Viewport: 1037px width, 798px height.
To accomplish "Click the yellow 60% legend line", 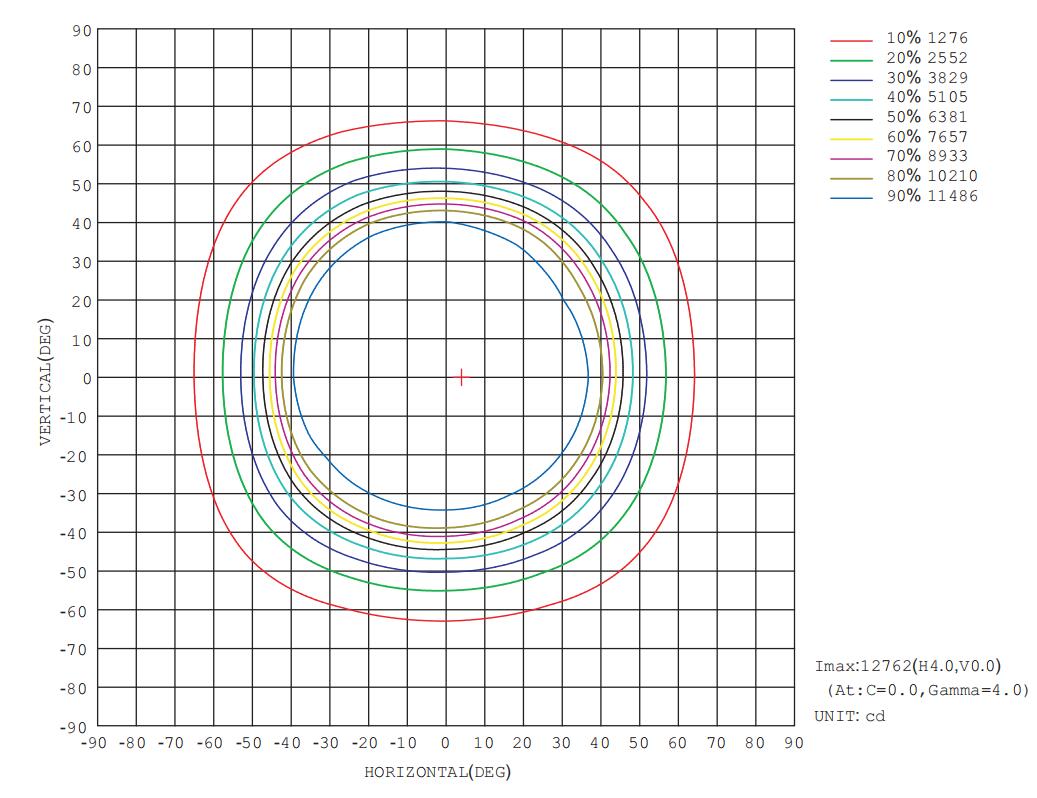I will tap(852, 140).
